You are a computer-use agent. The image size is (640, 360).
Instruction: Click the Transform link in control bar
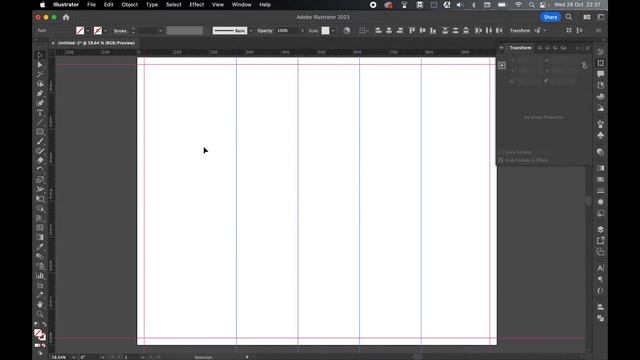coord(520,31)
